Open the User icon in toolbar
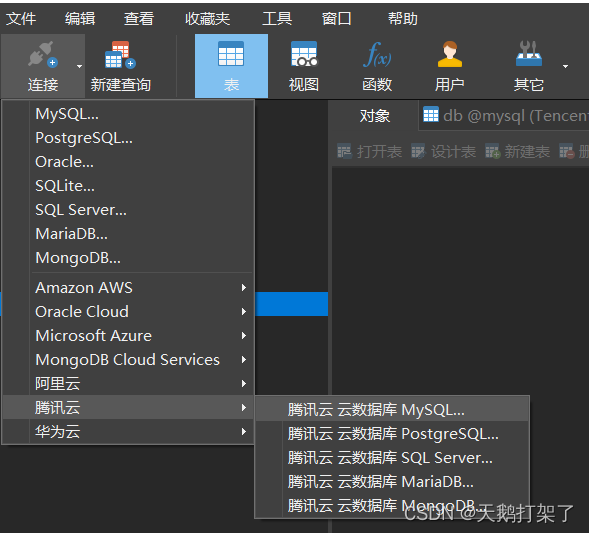589x533 pixels. coord(450,54)
